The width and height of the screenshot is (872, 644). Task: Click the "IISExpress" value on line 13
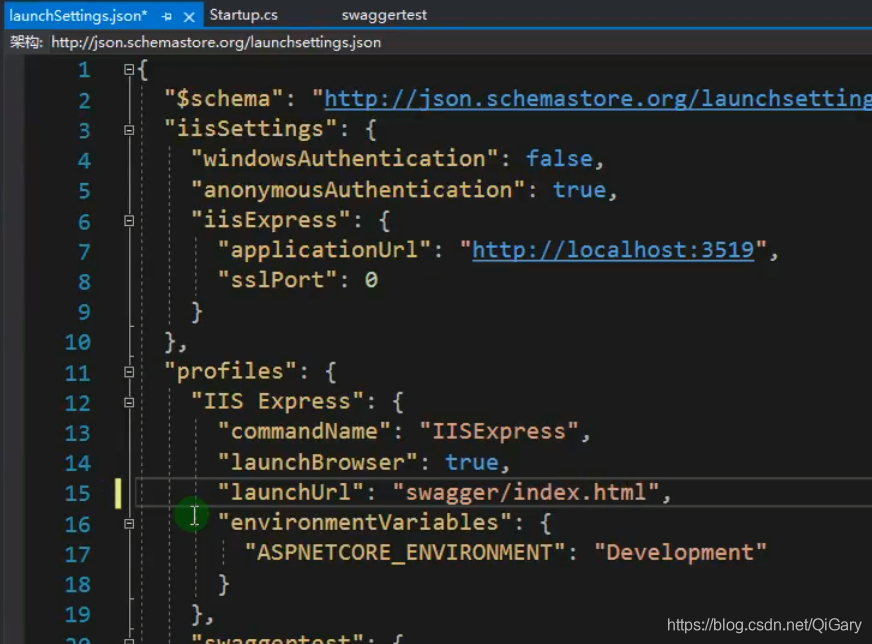click(499, 432)
